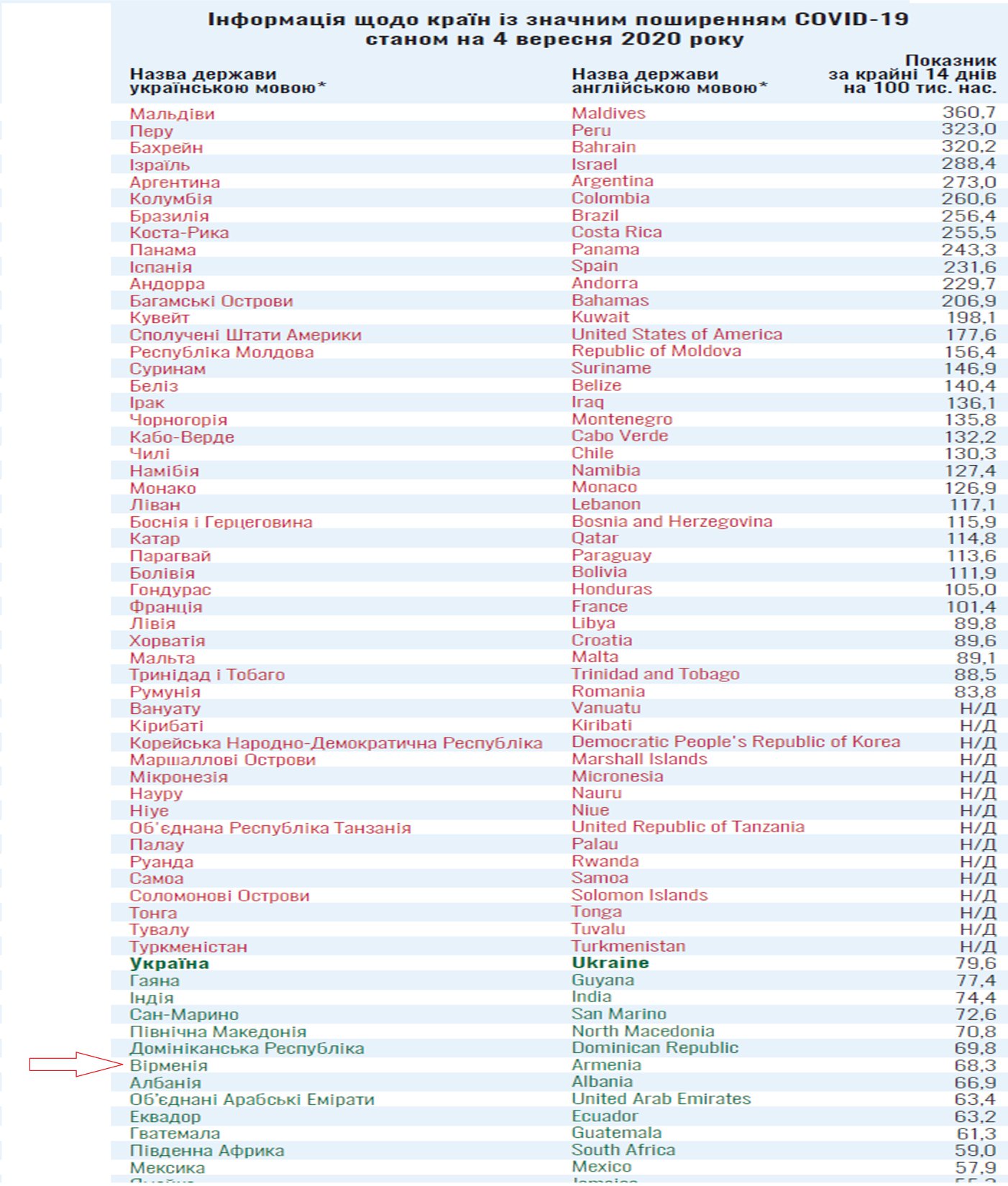
Task: Select the English name 'Lebanon'
Action: coord(606,503)
